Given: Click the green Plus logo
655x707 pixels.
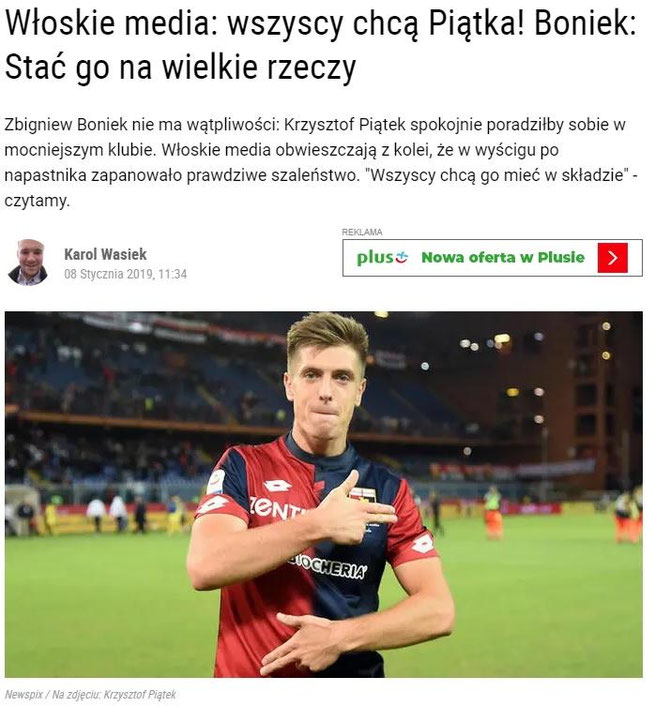Looking at the screenshot, I should coord(382,257).
